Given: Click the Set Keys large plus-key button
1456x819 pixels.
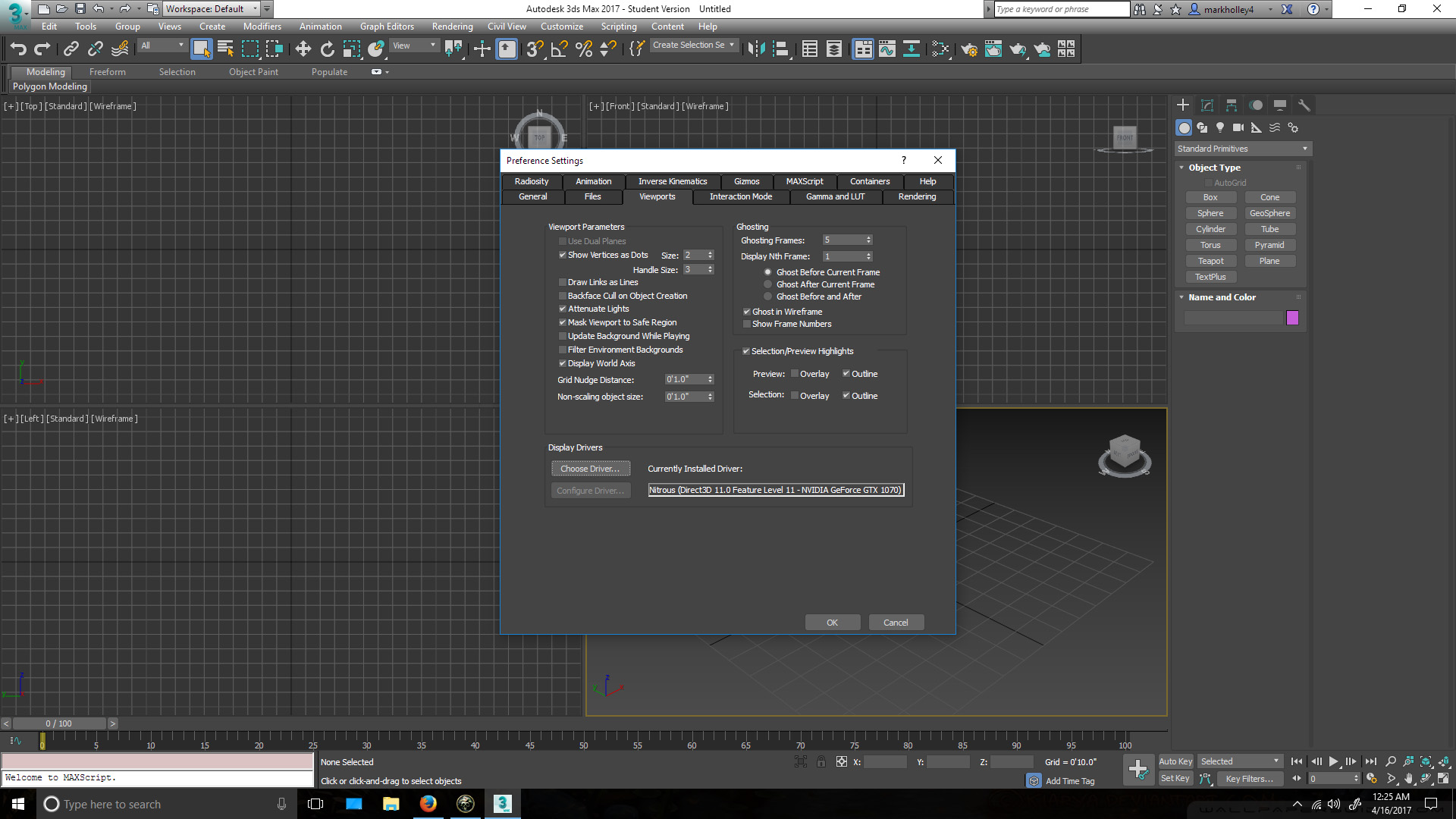Looking at the screenshot, I should tap(1137, 770).
